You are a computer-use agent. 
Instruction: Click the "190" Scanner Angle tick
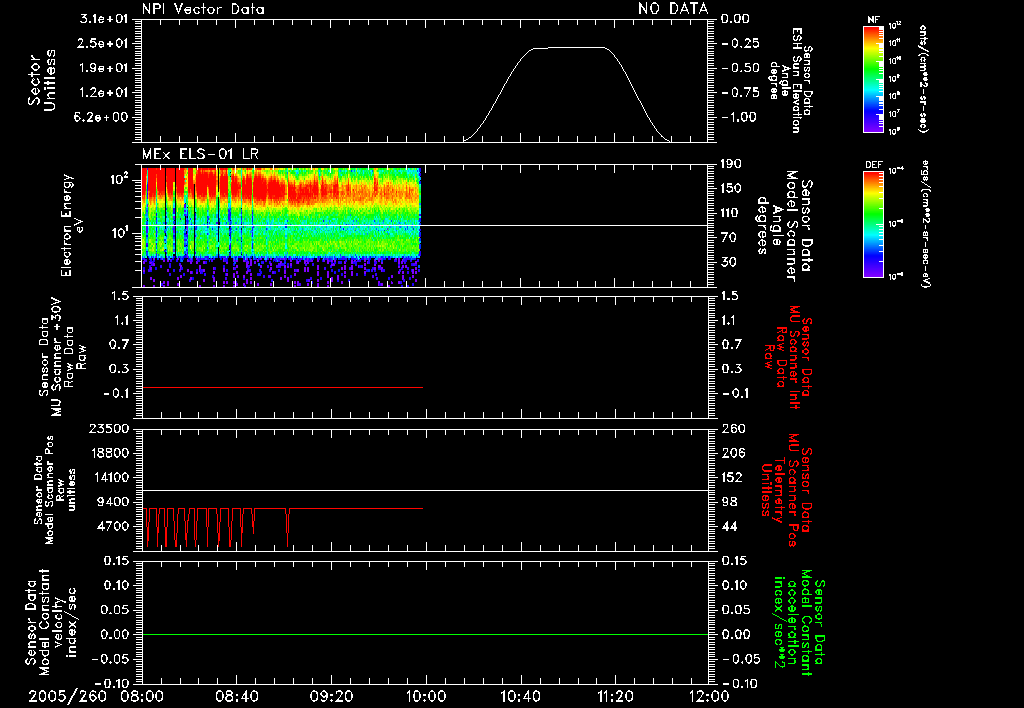point(731,164)
